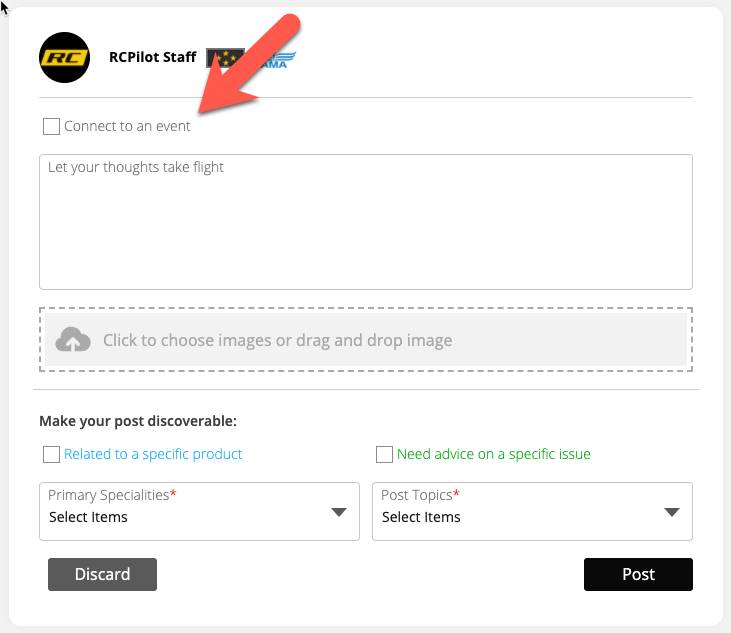Viewport: 731px width, 633px height.
Task: Click the Post Topics dropdown arrow
Action: (672, 512)
